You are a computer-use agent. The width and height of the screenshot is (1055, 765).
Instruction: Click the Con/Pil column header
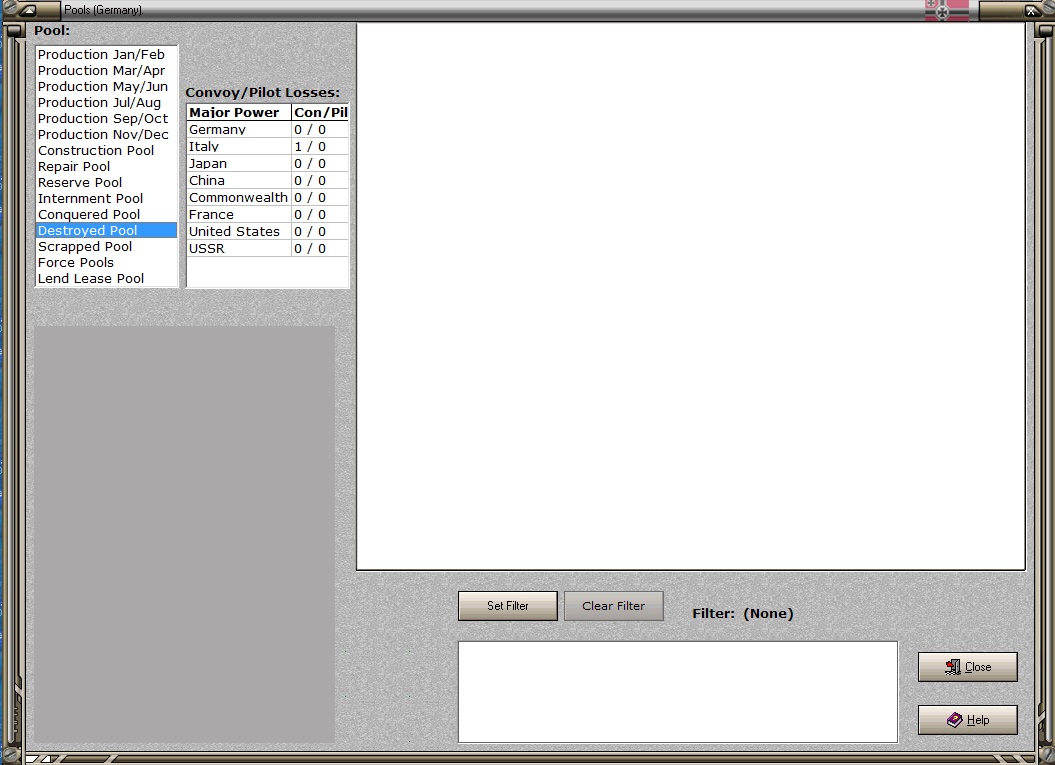[x=320, y=112]
